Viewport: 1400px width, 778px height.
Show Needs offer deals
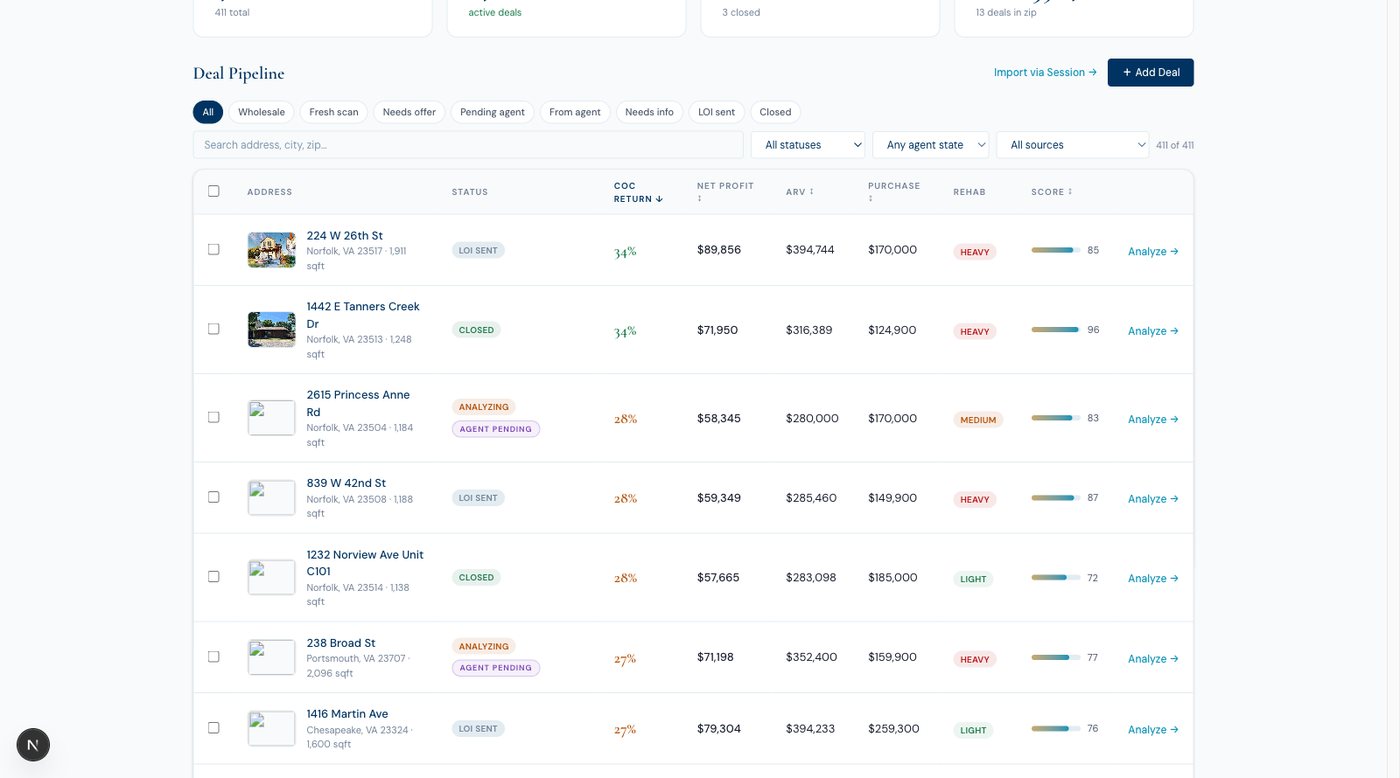(409, 112)
